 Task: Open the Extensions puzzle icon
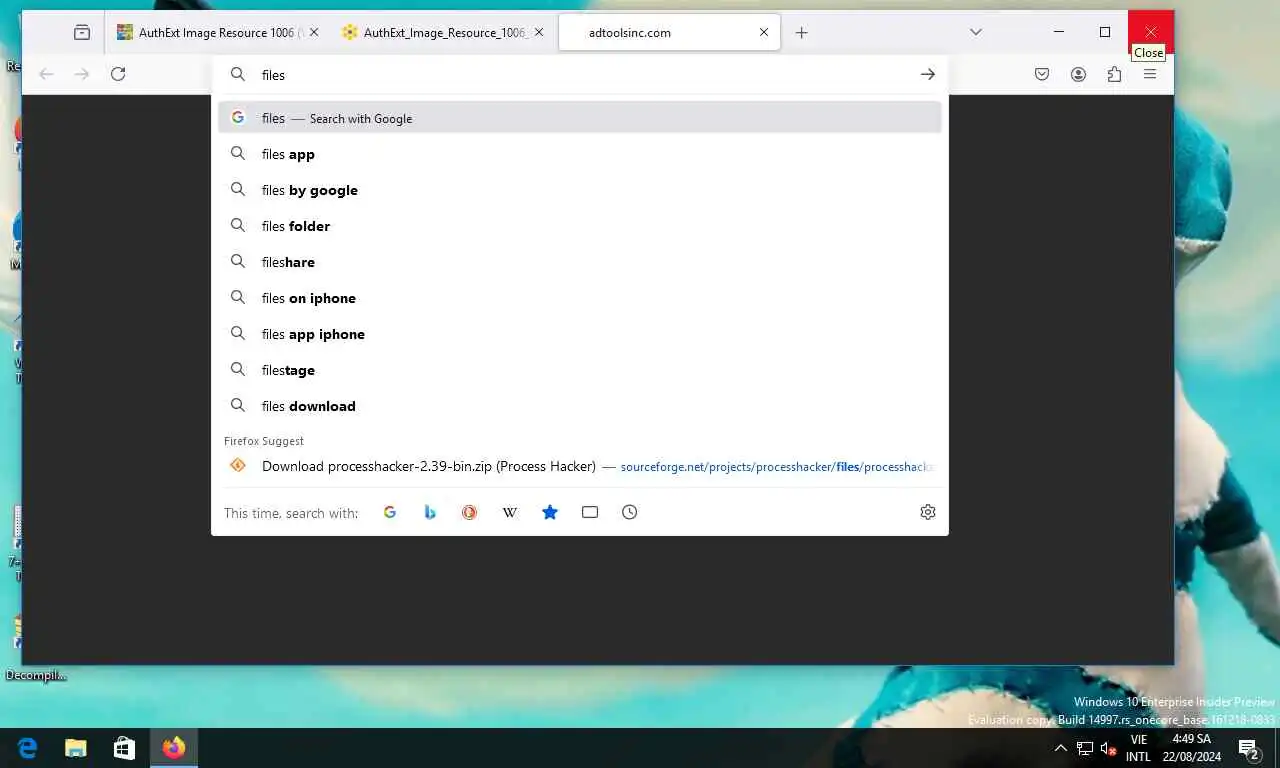pyautogui.click(x=1114, y=74)
